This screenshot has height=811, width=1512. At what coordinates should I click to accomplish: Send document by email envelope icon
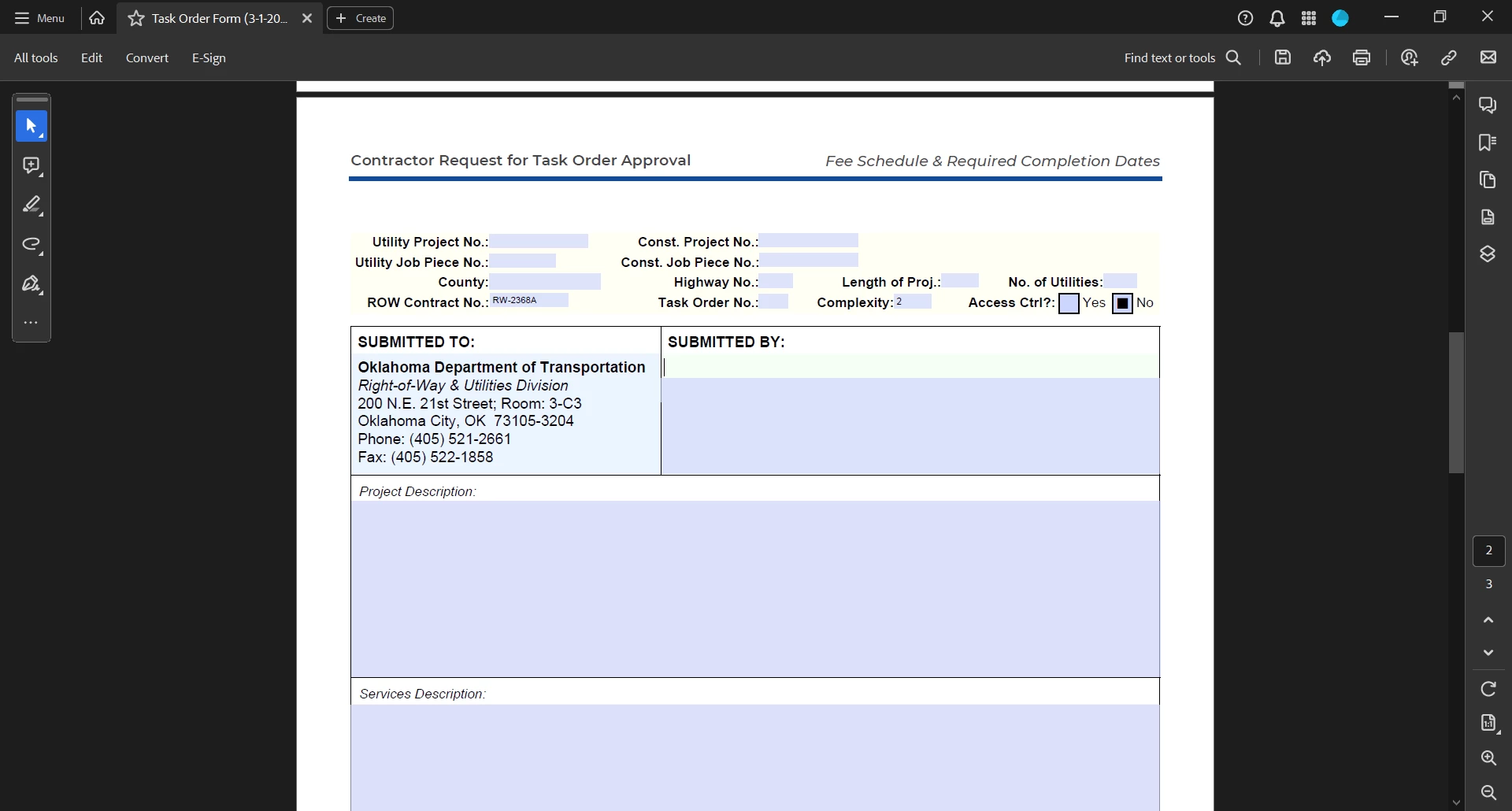pos(1488,57)
